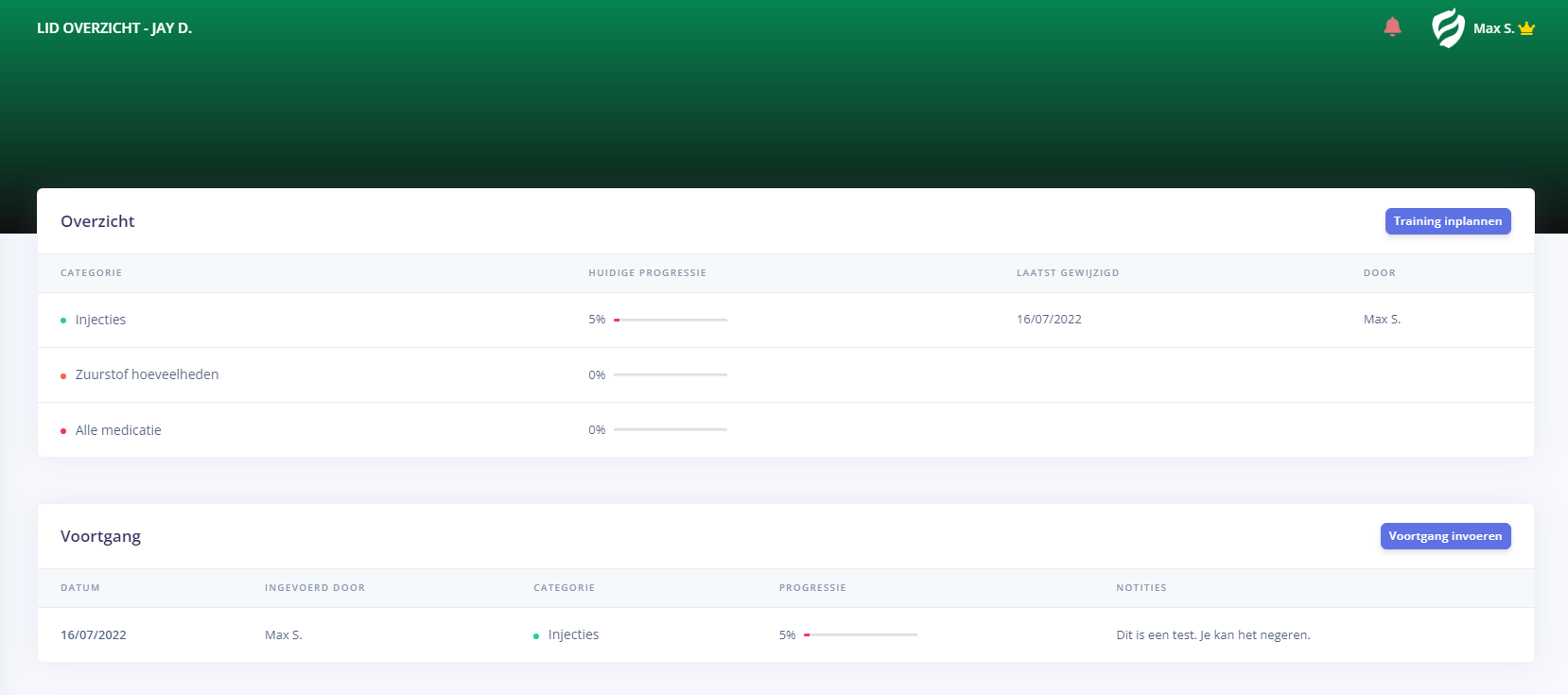
Task: Click the Zuurstof hoeveelheden progress bar
Action: click(670, 374)
